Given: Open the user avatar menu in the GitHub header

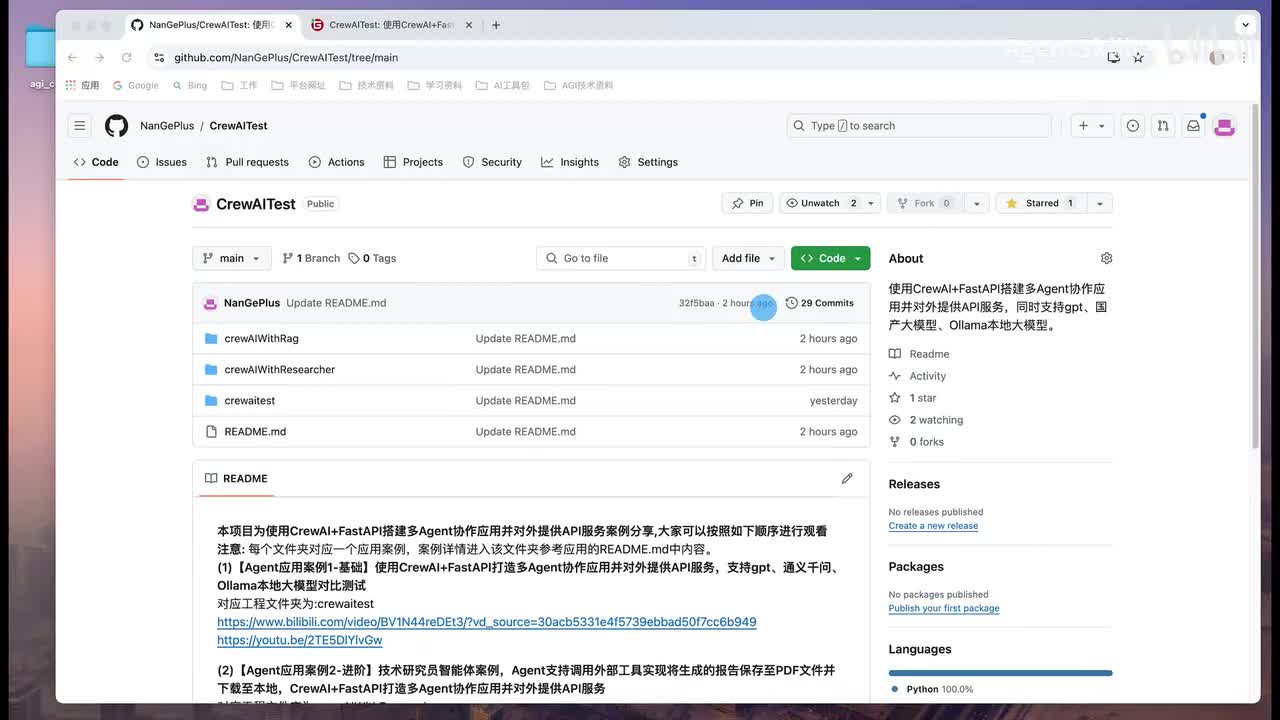Looking at the screenshot, I should [x=1225, y=126].
